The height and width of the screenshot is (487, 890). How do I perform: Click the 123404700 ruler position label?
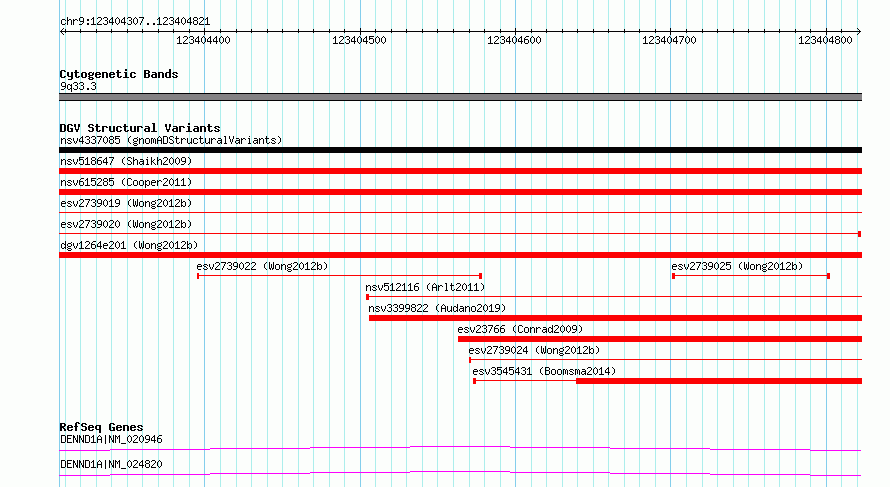pos(669,40)
